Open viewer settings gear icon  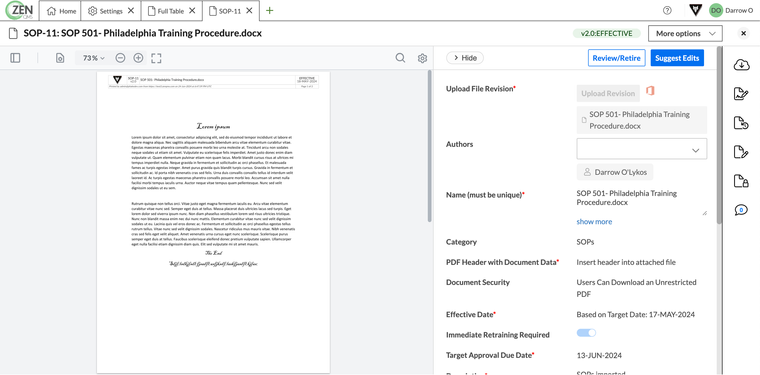[x=422, y=59]
